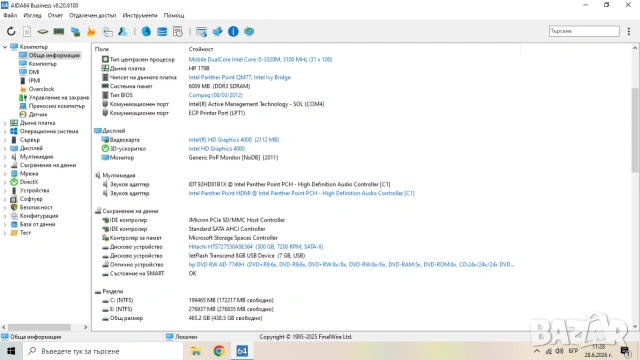Click the tree panel right scroll arrow
Image resolution: width=640 pixels, height=360 pixels.
tap(85, 327)
